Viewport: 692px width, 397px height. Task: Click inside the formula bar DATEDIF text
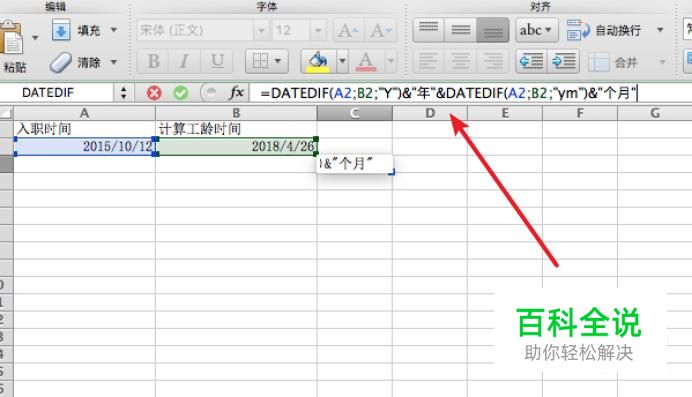pyautogui.click(x=448, y=93)
